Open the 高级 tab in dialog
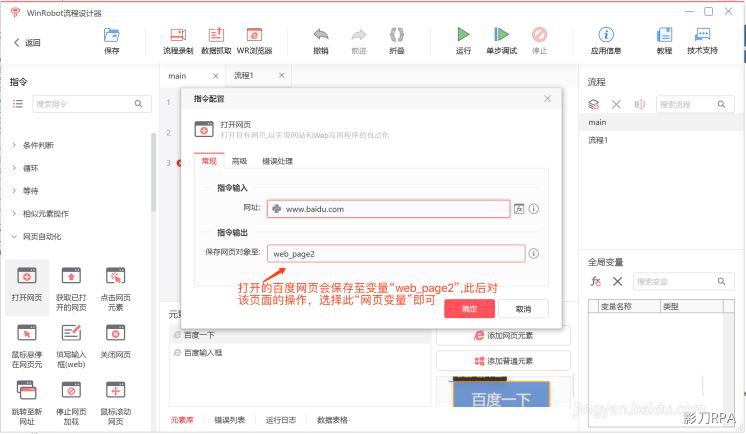The image size is (746, 434). click(x=239, y=161)
